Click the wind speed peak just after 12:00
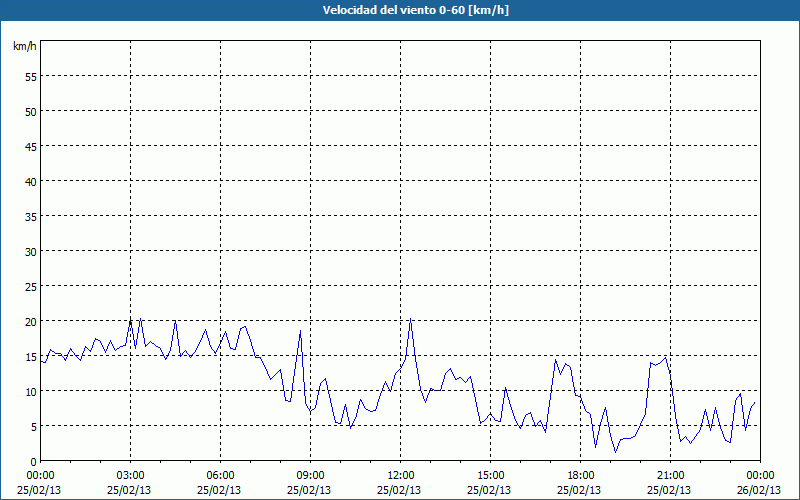 [410, 320]
